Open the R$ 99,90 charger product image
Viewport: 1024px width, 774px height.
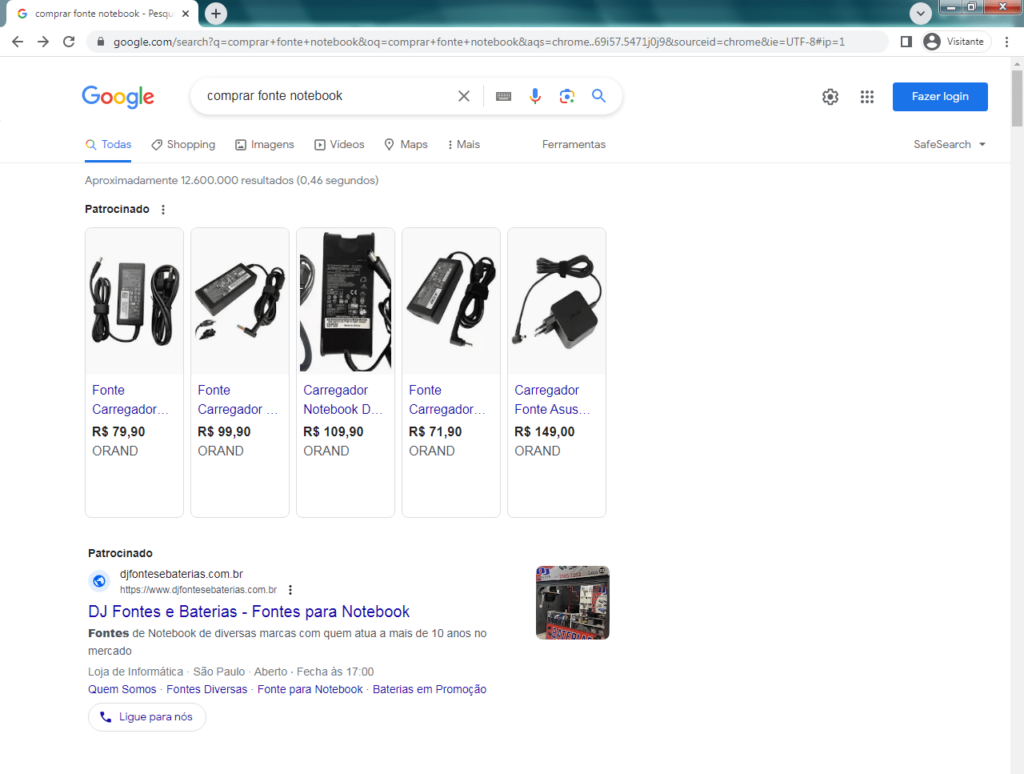[240, 301]
